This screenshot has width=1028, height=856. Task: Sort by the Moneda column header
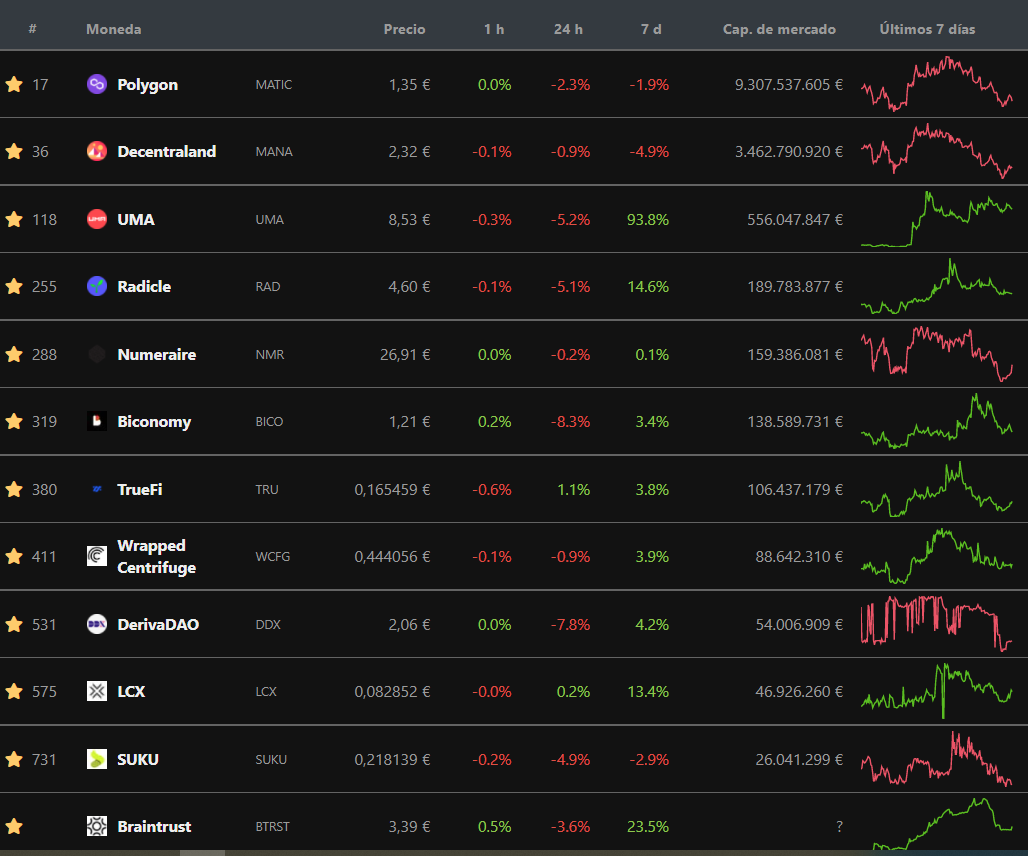[113, 29]
